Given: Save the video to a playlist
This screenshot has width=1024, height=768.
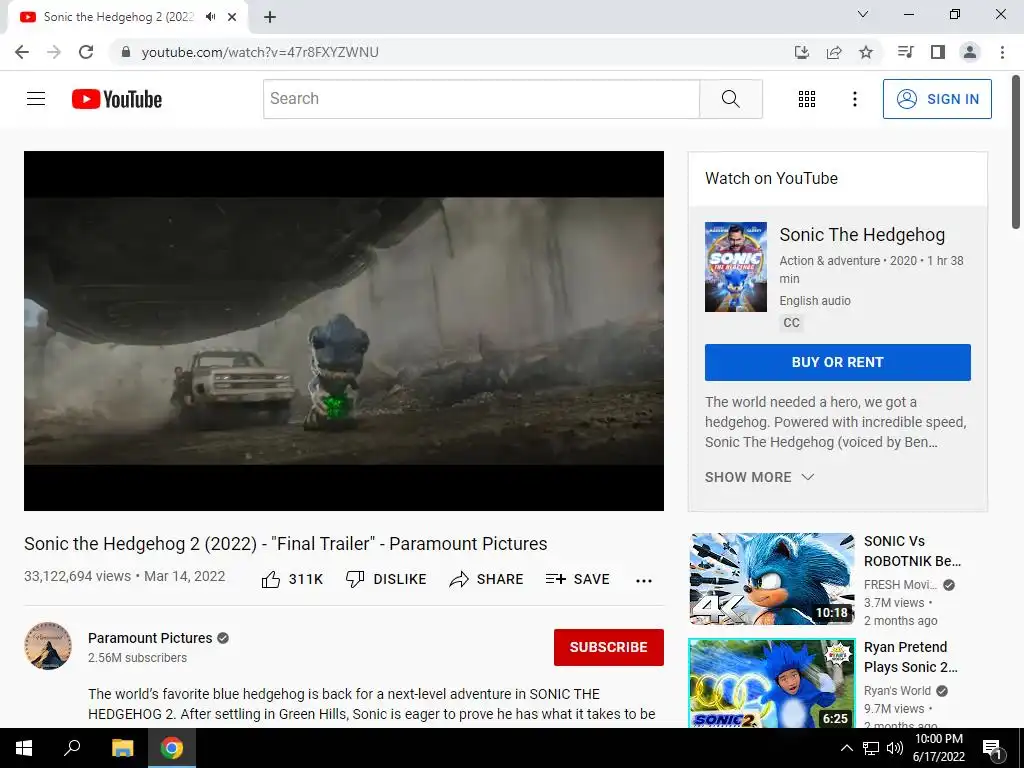Looking at the screenshot, I should (x=578, y=579).
